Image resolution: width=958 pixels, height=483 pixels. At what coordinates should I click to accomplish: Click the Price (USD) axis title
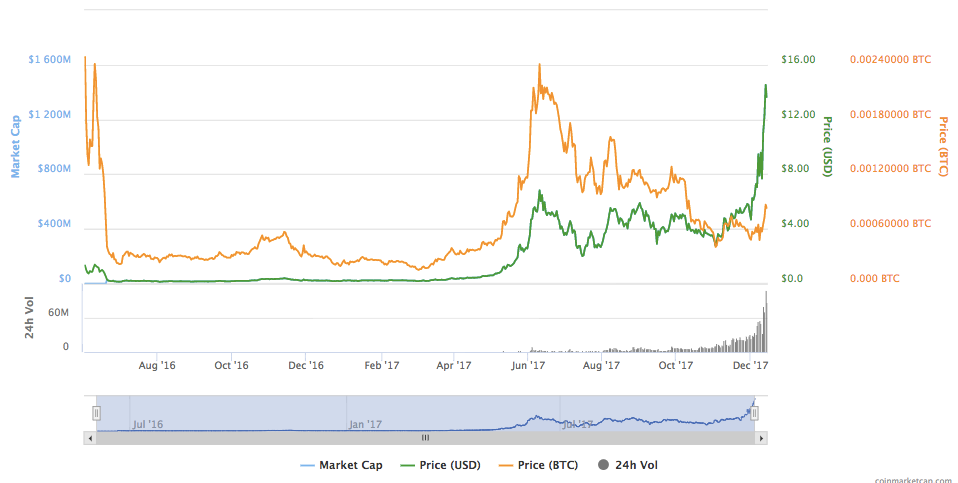click(827, 147)
